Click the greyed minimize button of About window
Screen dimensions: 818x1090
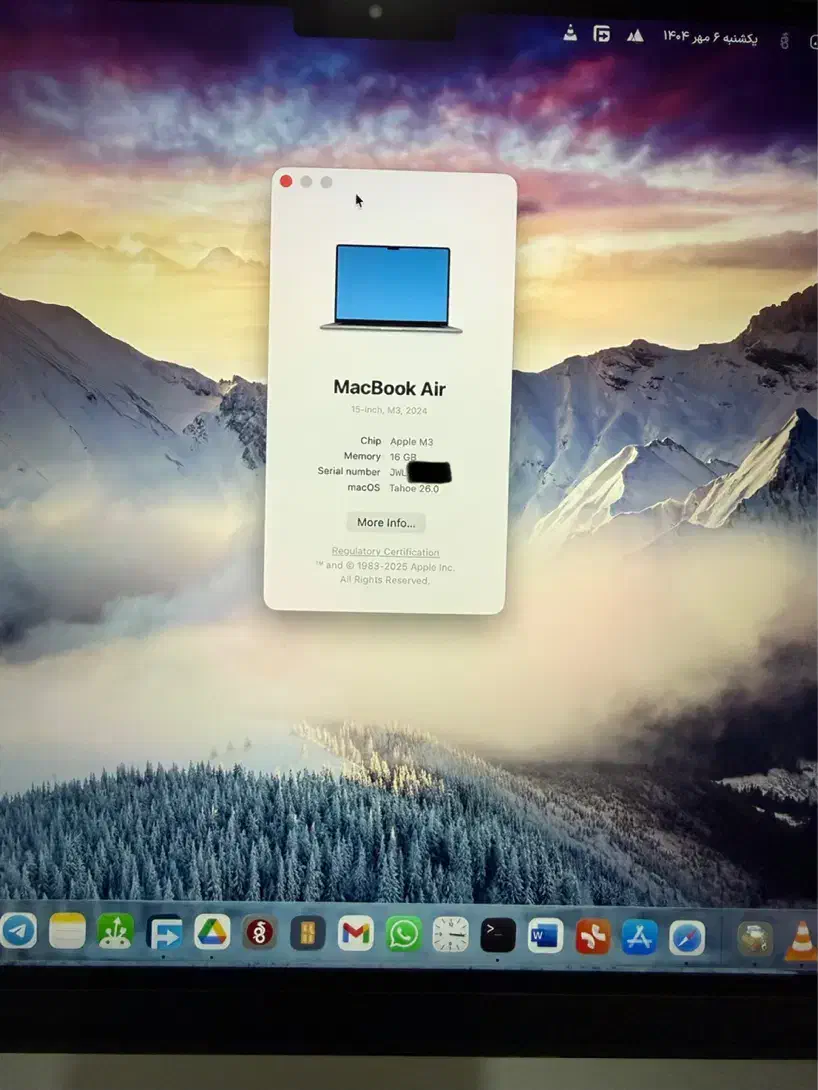coord(306,182)
